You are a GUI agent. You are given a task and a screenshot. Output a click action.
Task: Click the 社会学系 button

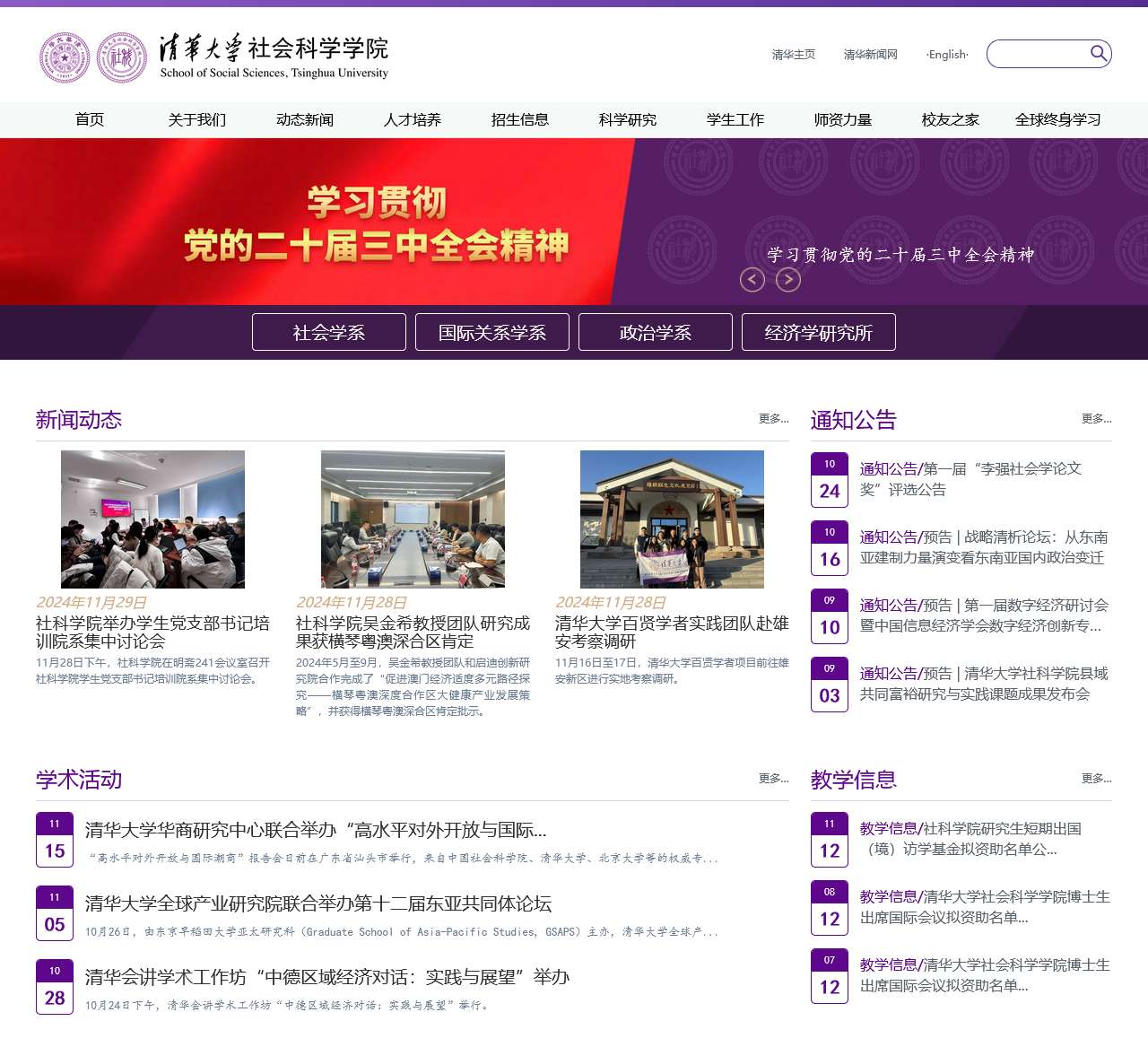329,332
